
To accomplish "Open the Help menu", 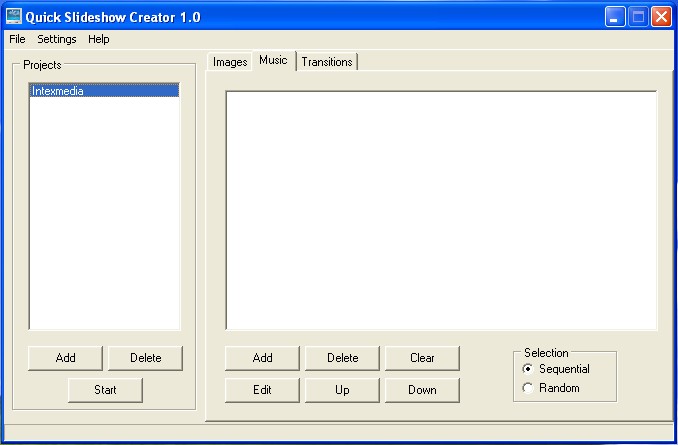I will click(x=99, y=39).
